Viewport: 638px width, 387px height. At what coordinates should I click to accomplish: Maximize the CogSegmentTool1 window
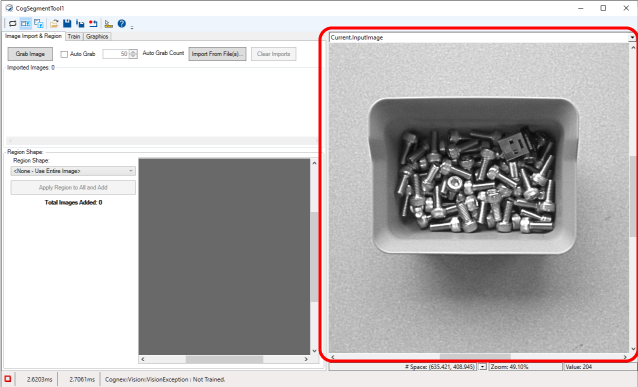coord(603,8)
